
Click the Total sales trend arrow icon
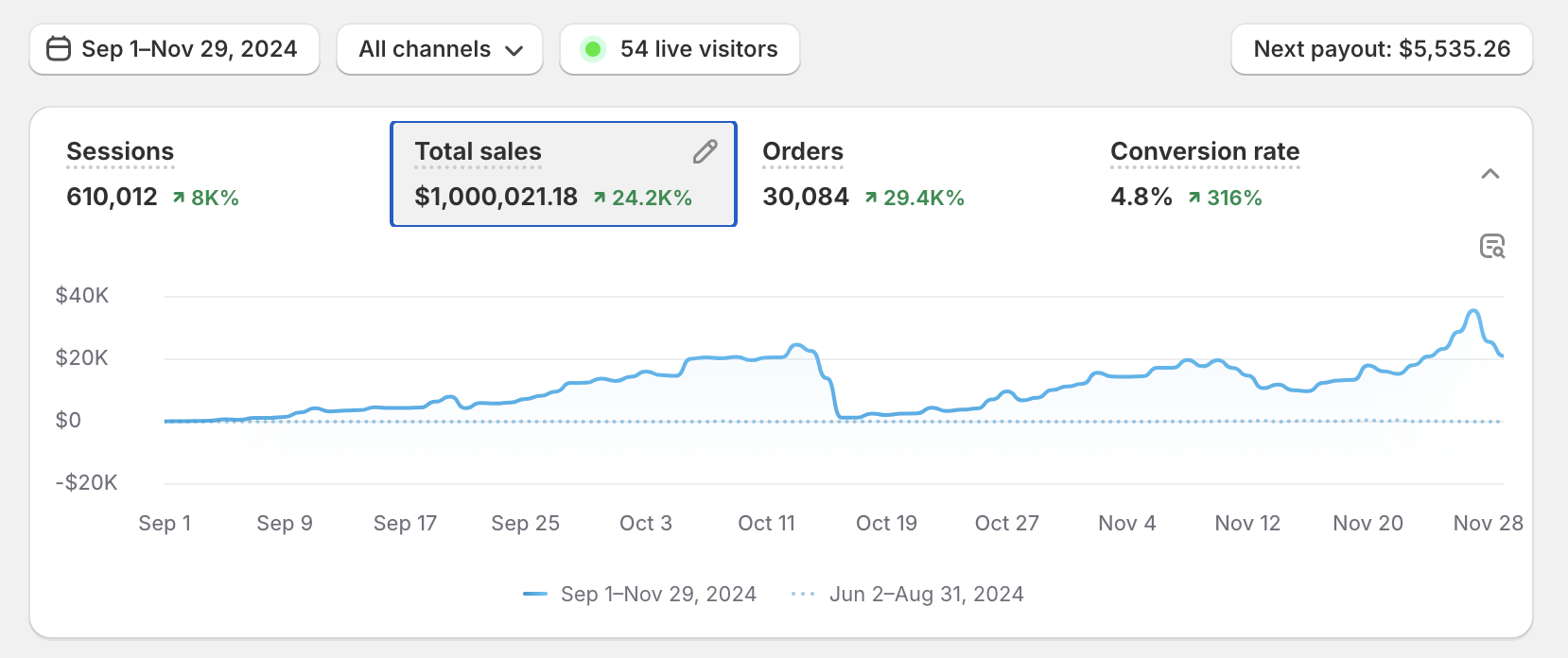pos(600,198)
